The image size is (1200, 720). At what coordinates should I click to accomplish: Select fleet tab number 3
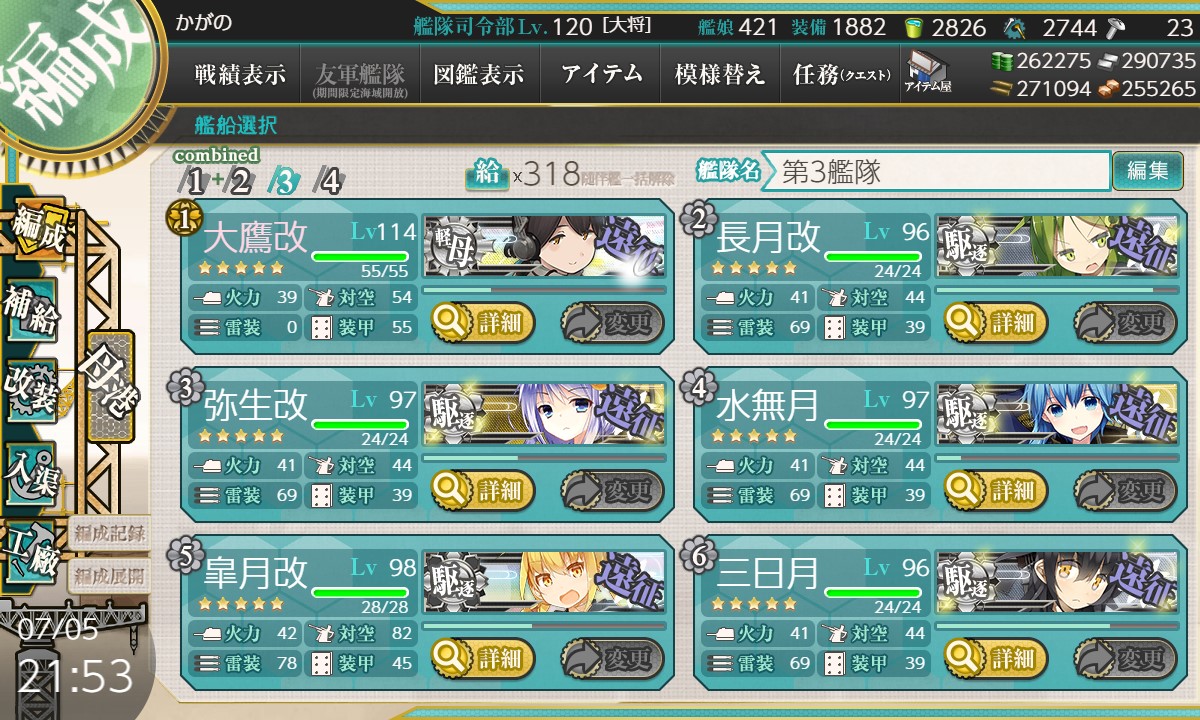point(284,181)
